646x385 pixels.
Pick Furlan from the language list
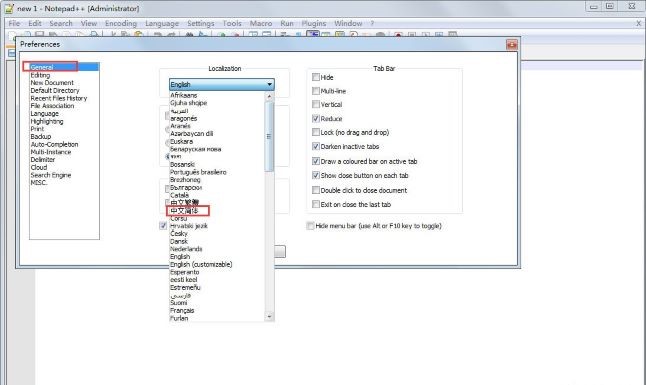click(179, 318)
